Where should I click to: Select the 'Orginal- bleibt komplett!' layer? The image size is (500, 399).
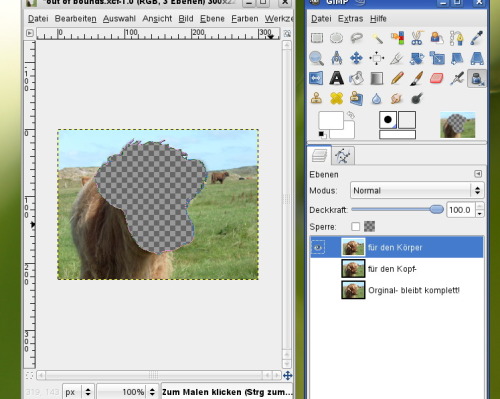click(x=396, y=290)
